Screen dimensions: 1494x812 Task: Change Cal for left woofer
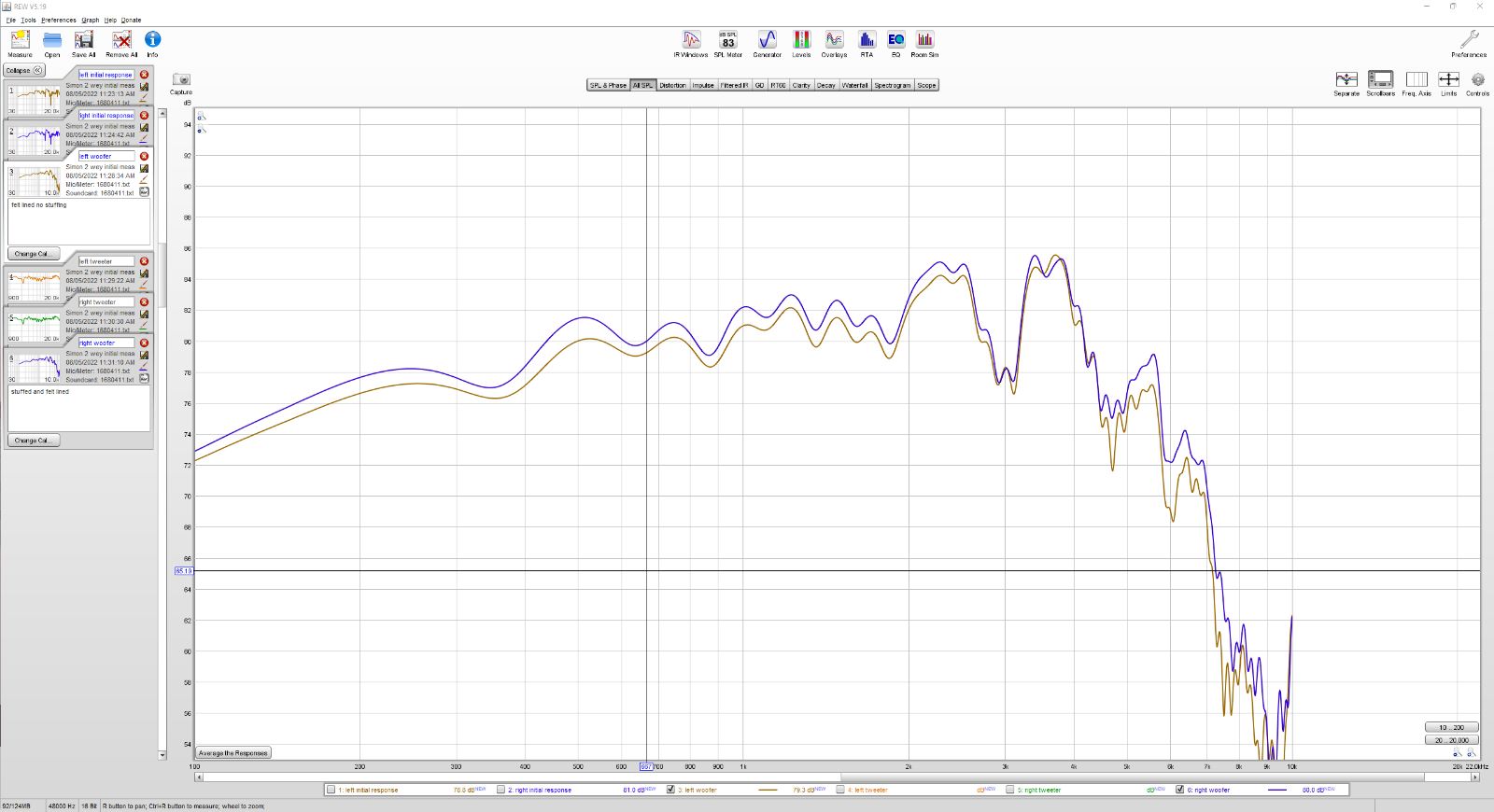pos(35,254)
